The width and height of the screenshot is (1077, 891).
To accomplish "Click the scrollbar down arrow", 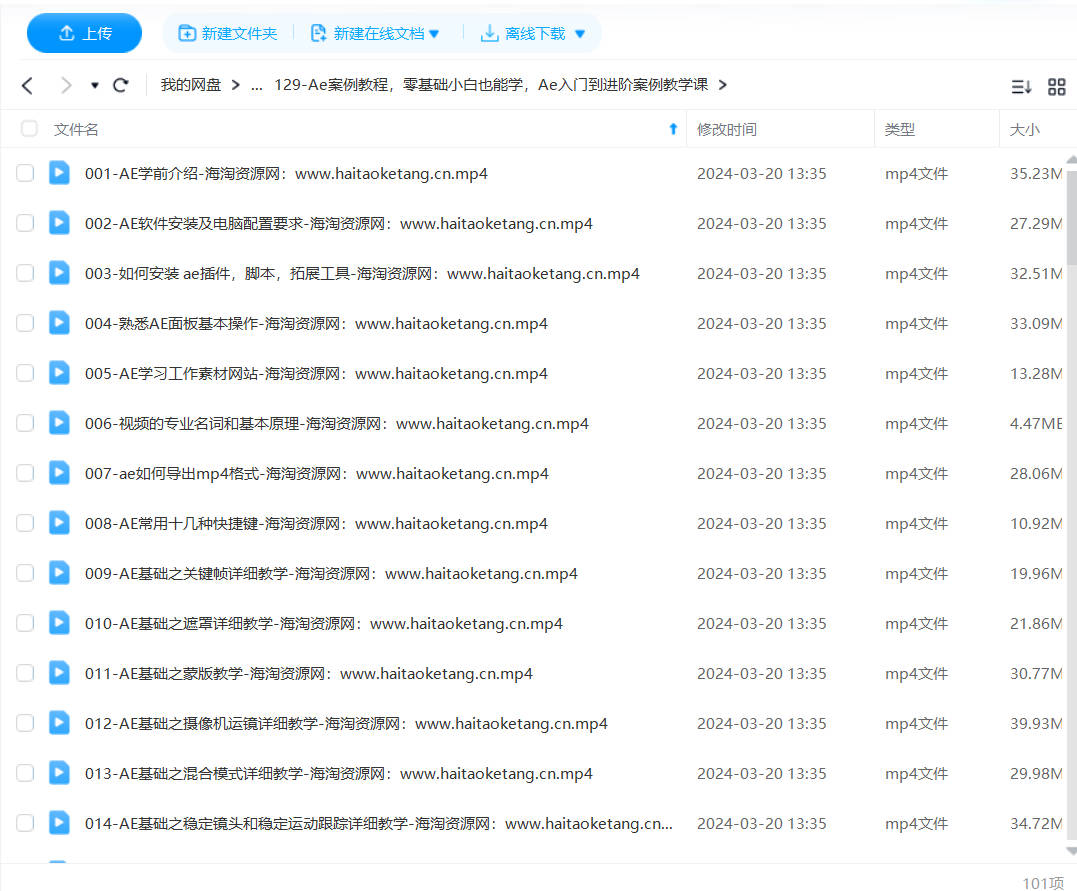I will [1072, 851].
